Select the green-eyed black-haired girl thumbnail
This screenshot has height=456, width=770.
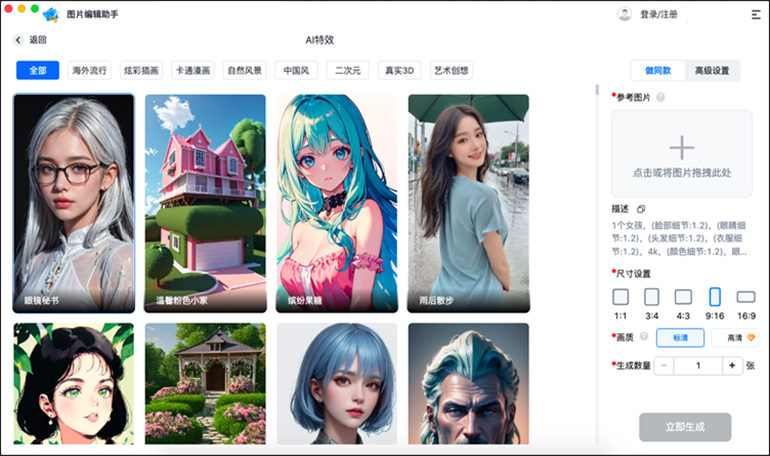pyautogui.click(x=74, y=383)
